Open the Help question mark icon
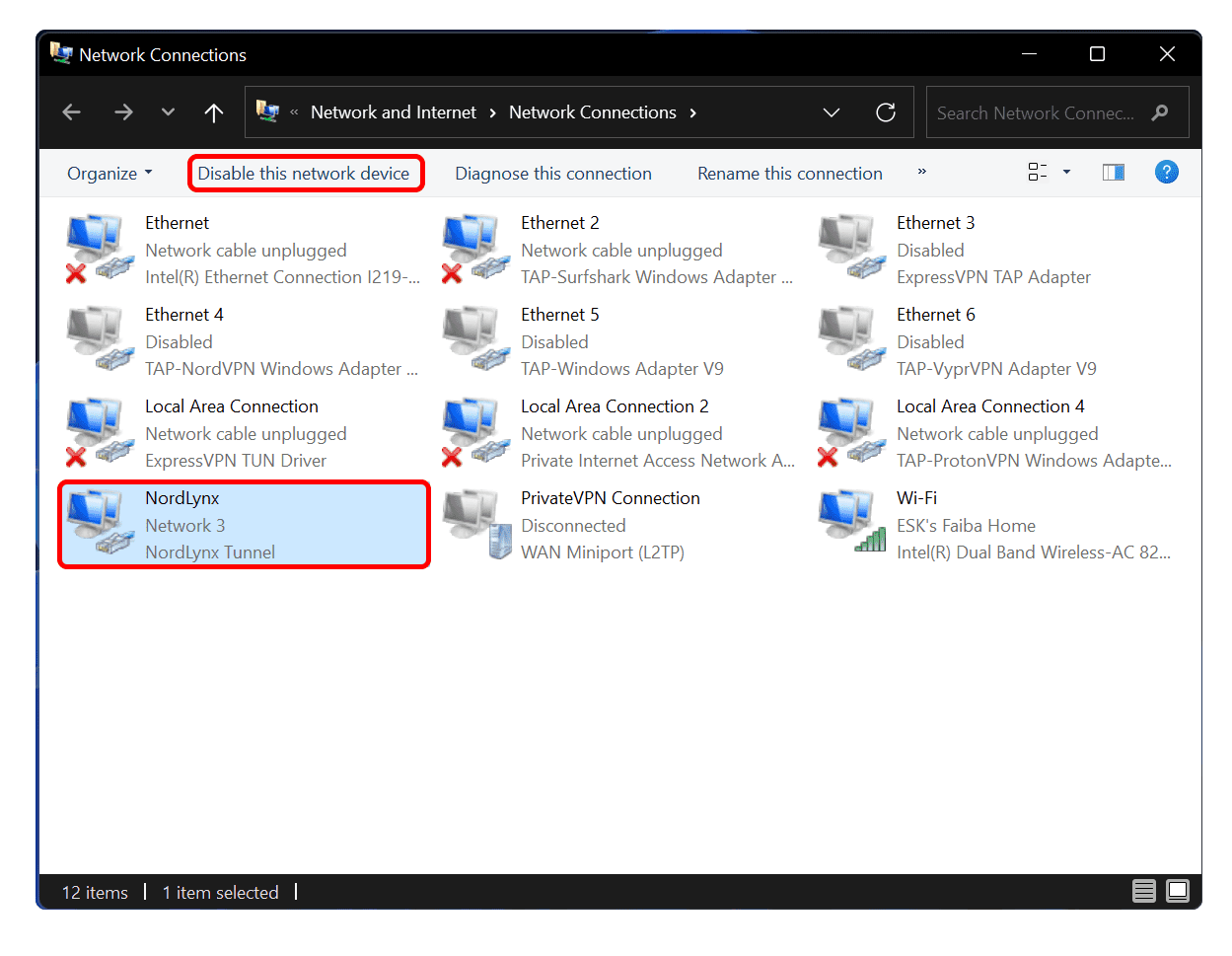This screenshot has width=1232, height=956. coord(1167,173)
